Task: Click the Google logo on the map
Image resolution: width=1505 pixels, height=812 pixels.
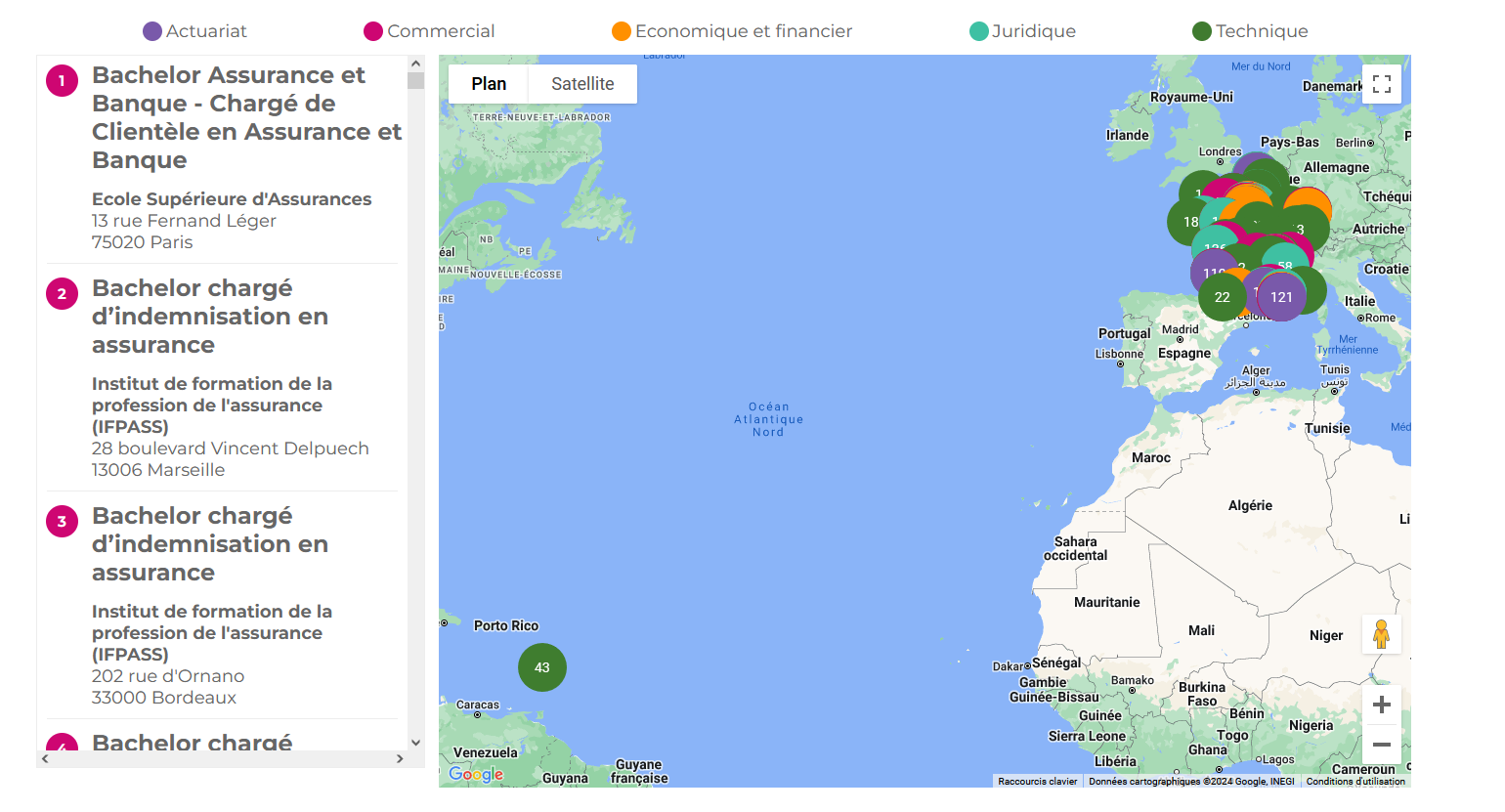Action: (476, 774)
